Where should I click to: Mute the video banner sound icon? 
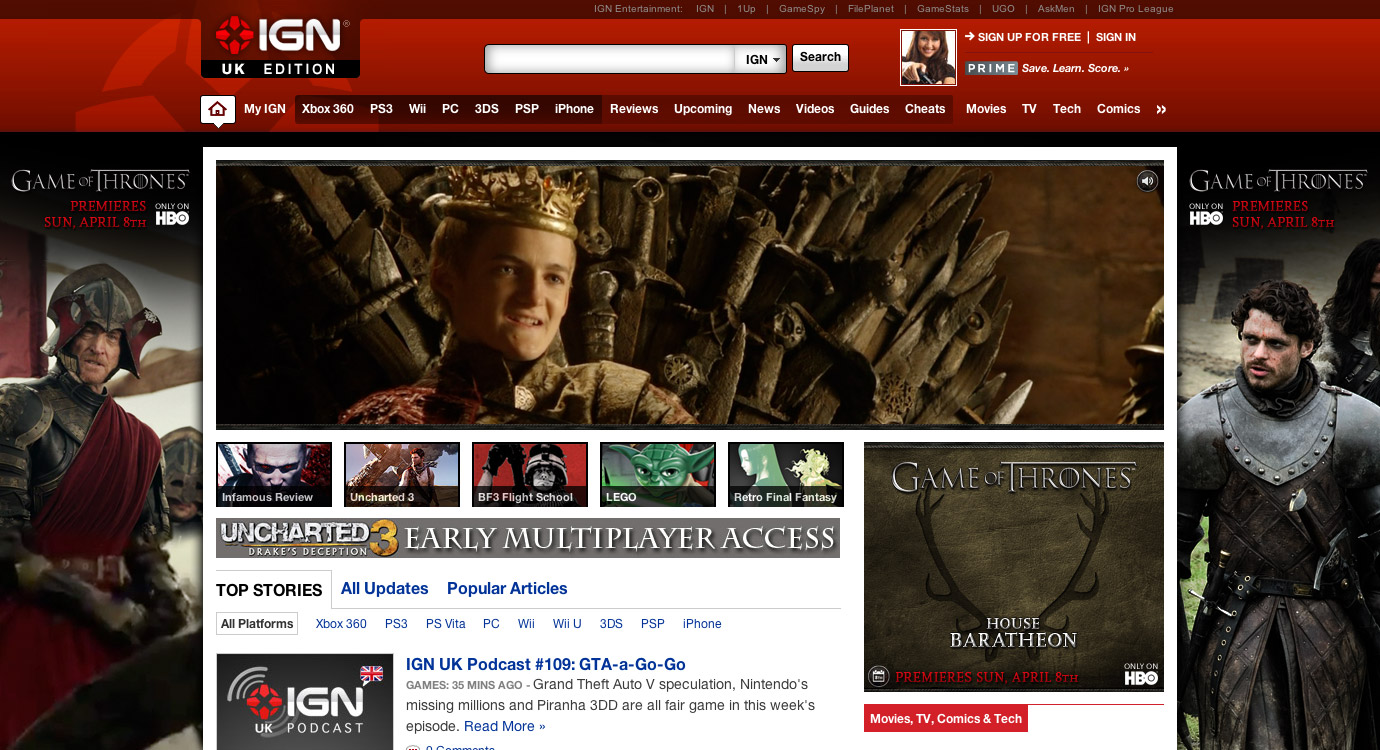(x=1147, y=181)
